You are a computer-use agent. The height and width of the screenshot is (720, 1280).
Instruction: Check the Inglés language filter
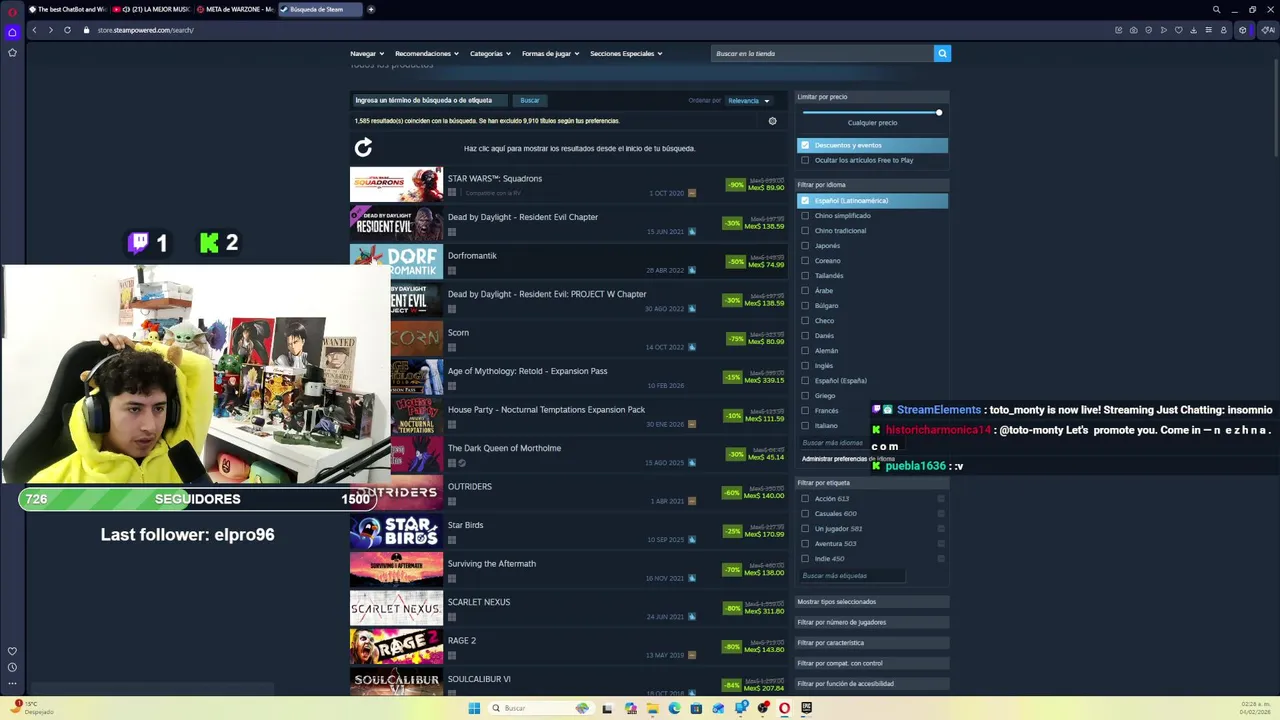click(x=805, y=365)
